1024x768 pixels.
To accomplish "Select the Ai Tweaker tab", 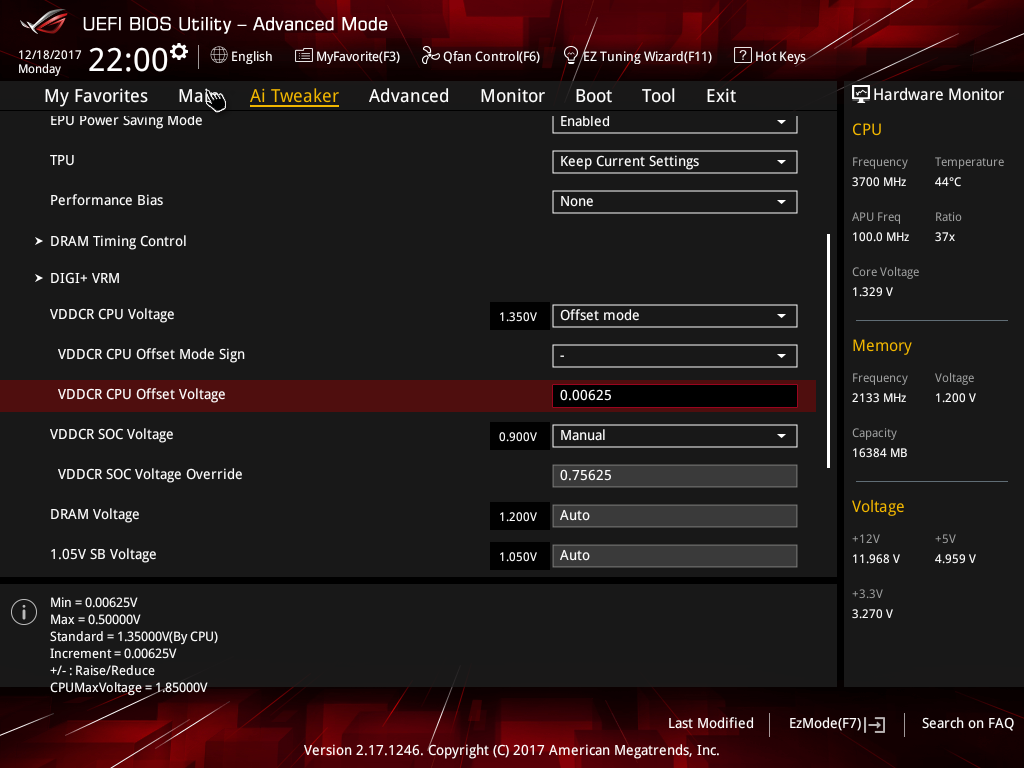I will (x=294, y=95).
